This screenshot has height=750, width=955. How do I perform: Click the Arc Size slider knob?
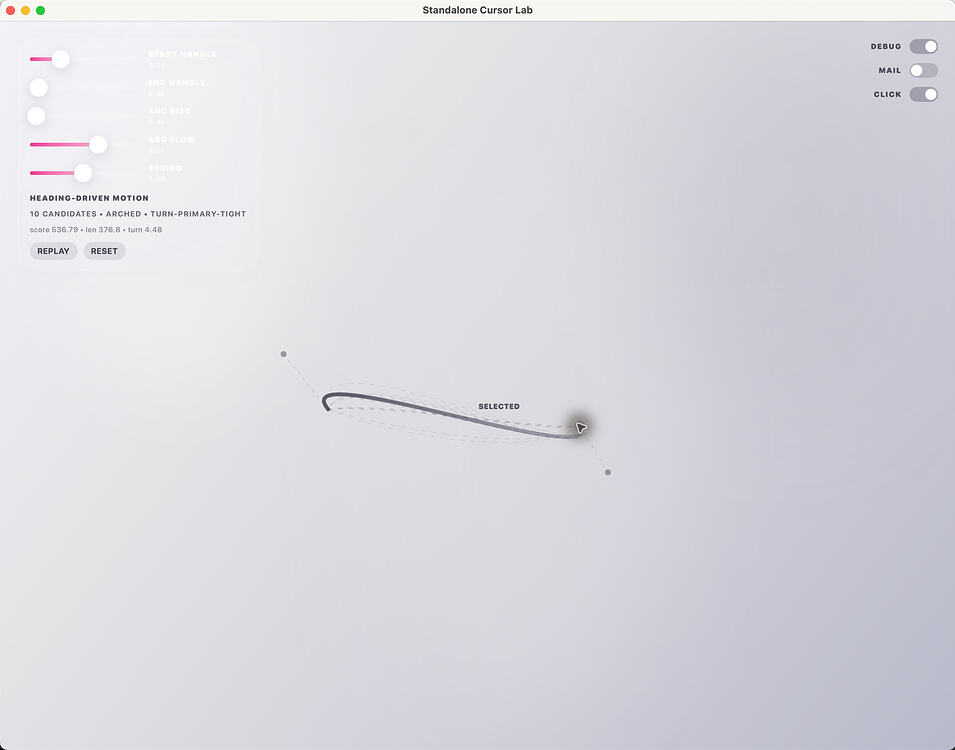click(x=37, y=116)
